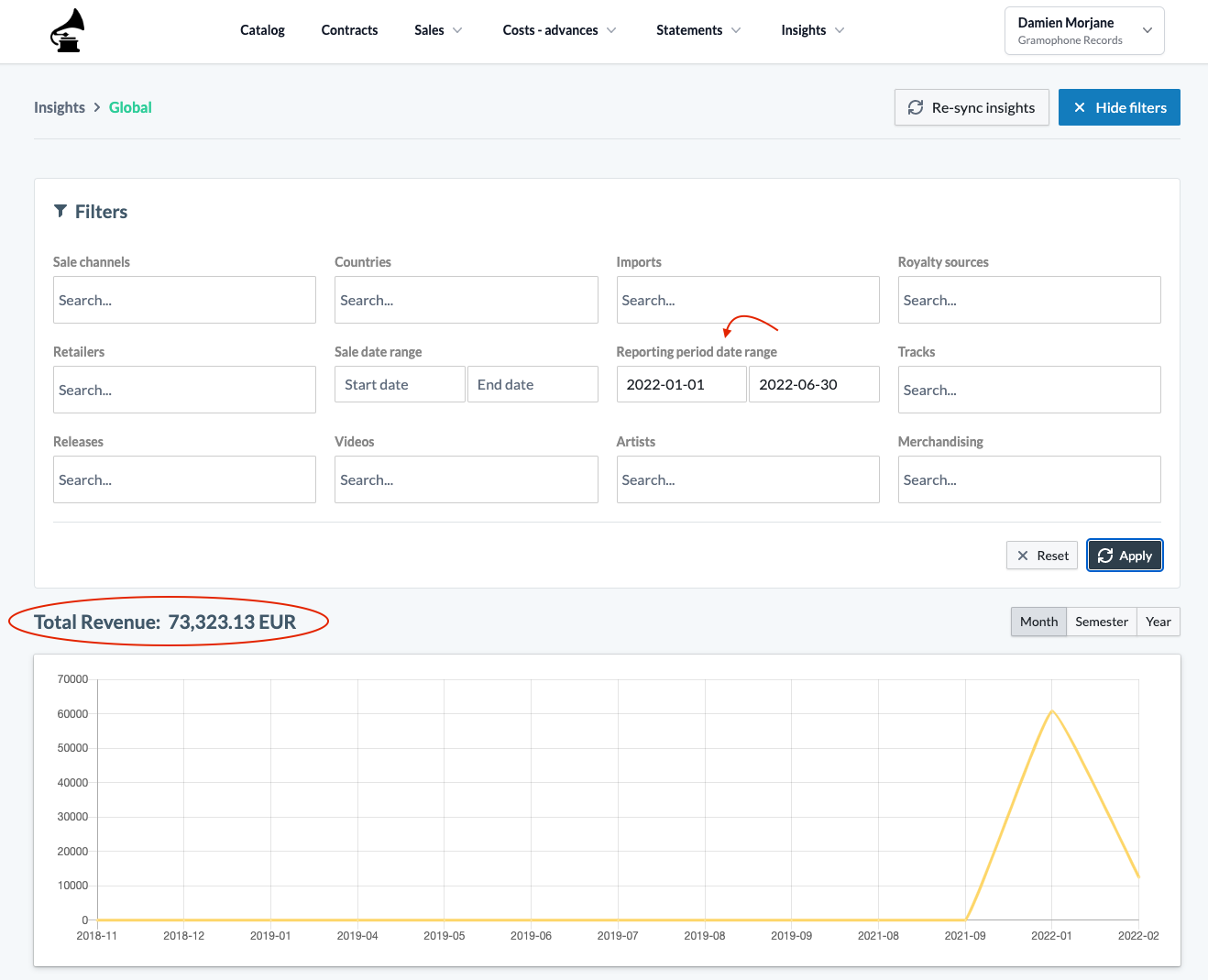The width and height of the screenshot is (1208, 980).
Task: Go to Insights breadcrumb link
Action: point(60,107)
